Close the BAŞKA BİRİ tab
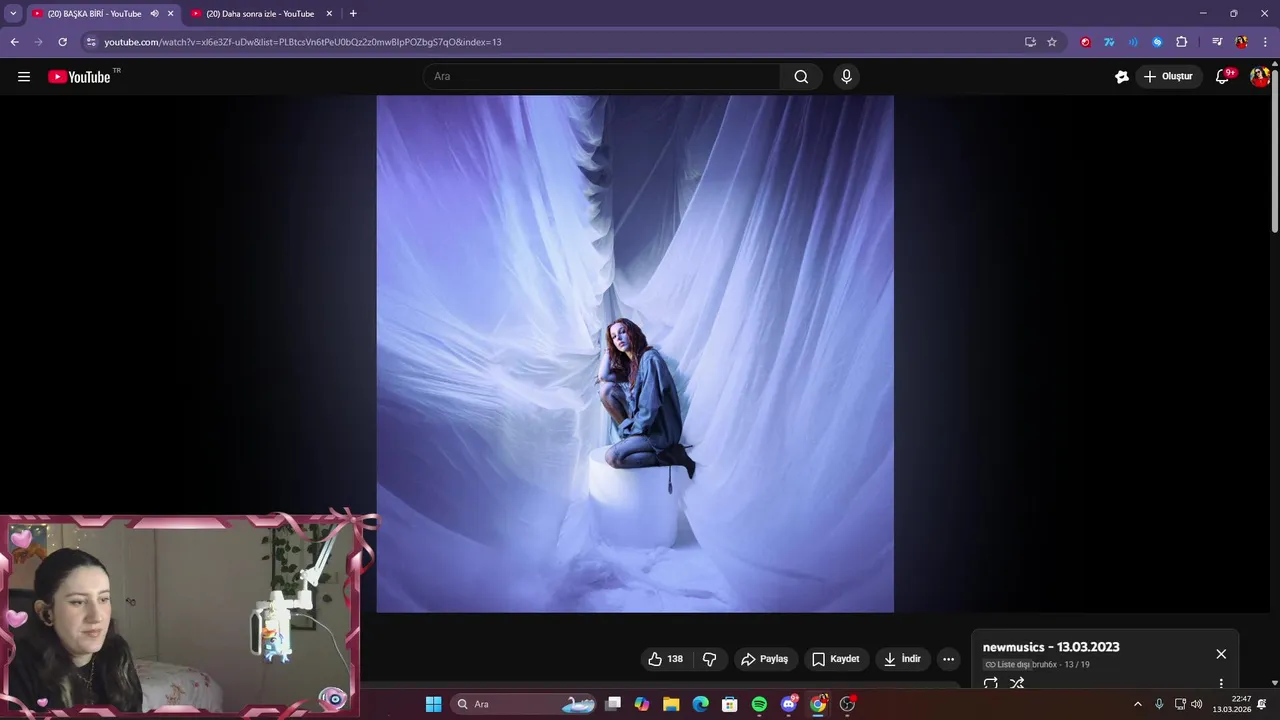Viewport: 1280px width, 720px height. 170,14
